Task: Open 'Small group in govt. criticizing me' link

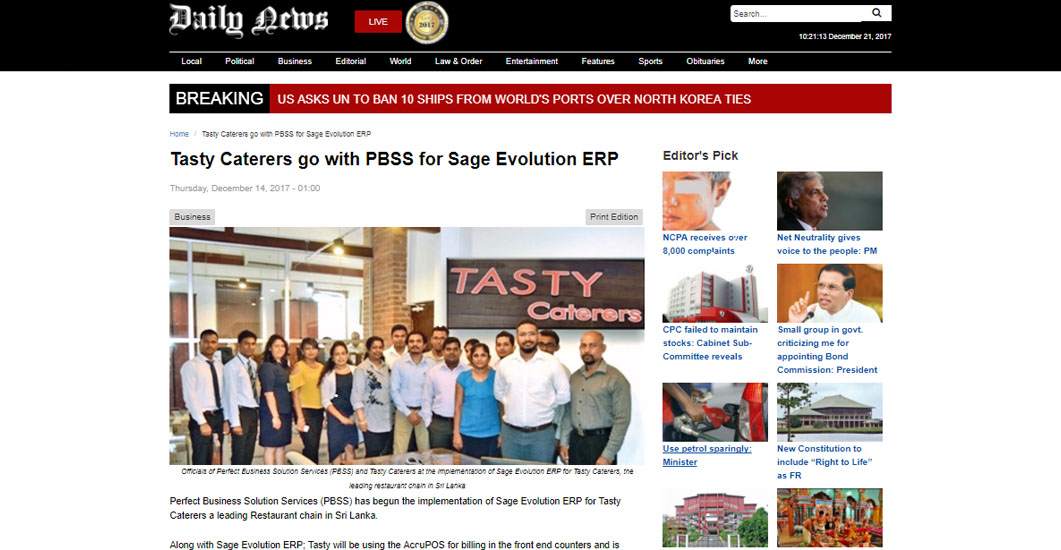Action: [x=827, y=350]
